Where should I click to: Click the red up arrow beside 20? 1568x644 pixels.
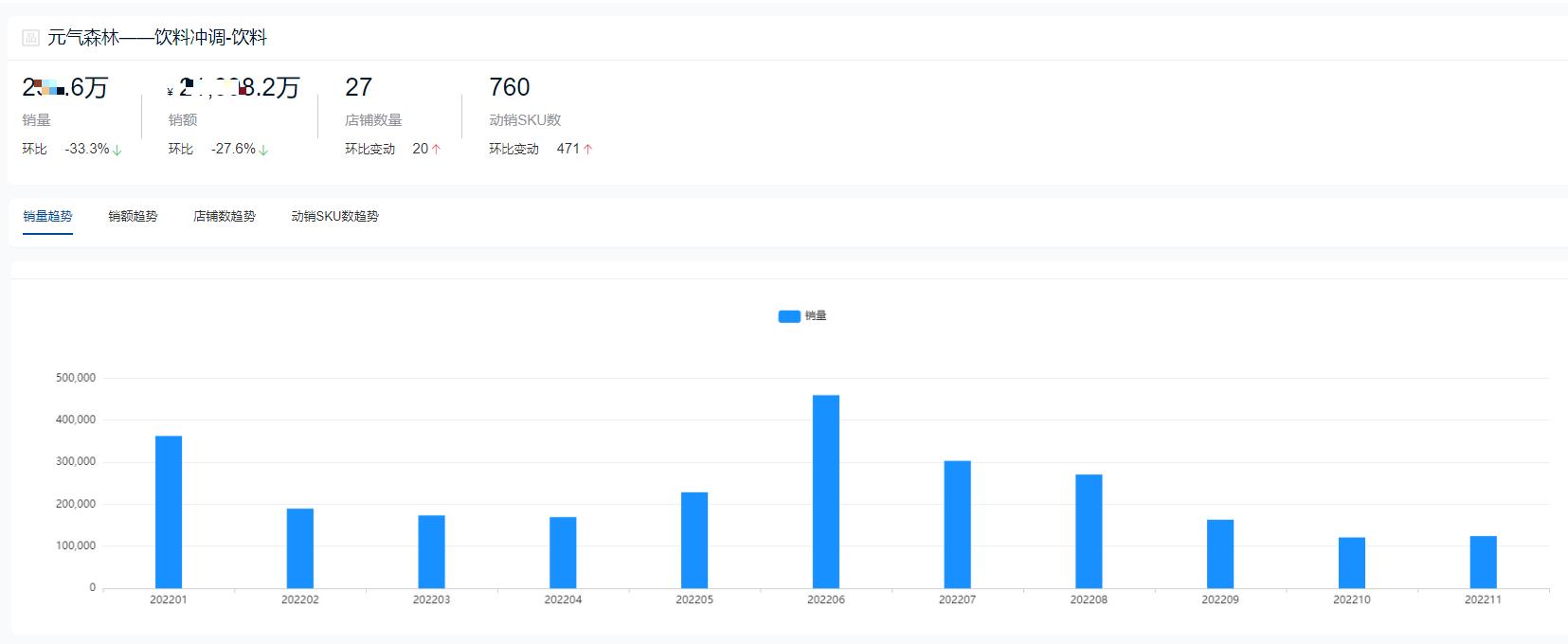(x=436, y=150)
